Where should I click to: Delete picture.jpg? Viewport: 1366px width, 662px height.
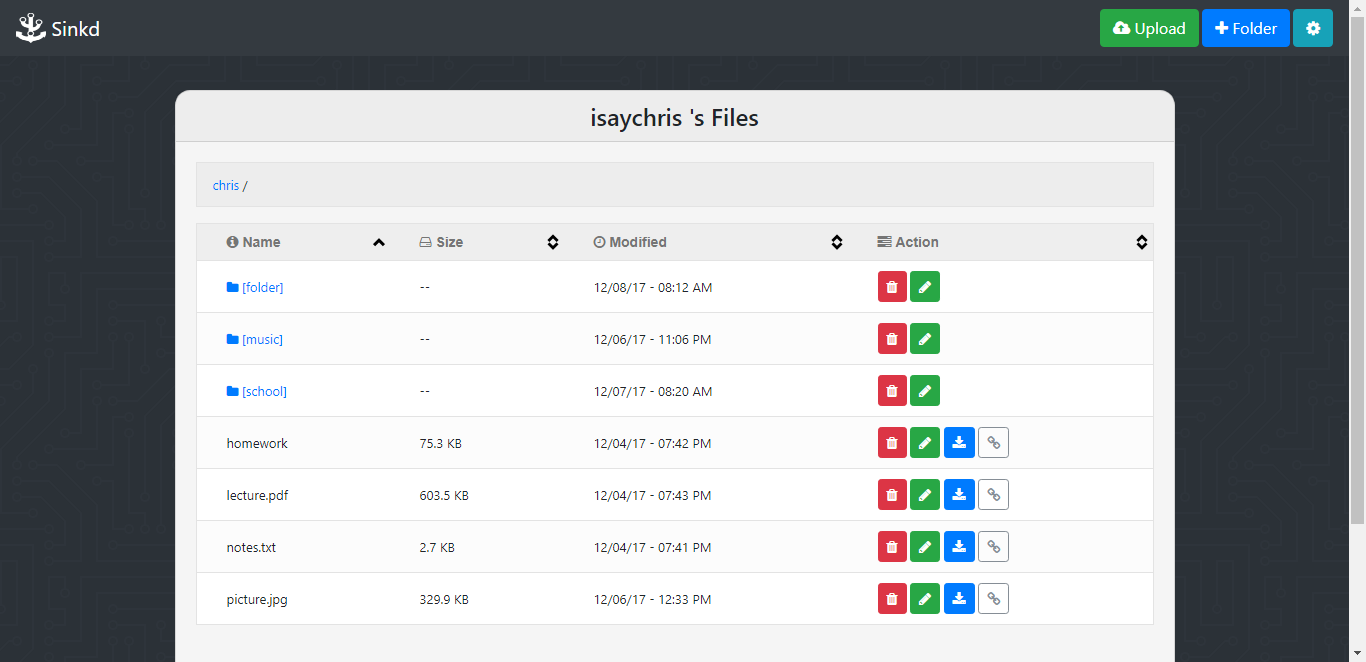click(x=892, y=599)
